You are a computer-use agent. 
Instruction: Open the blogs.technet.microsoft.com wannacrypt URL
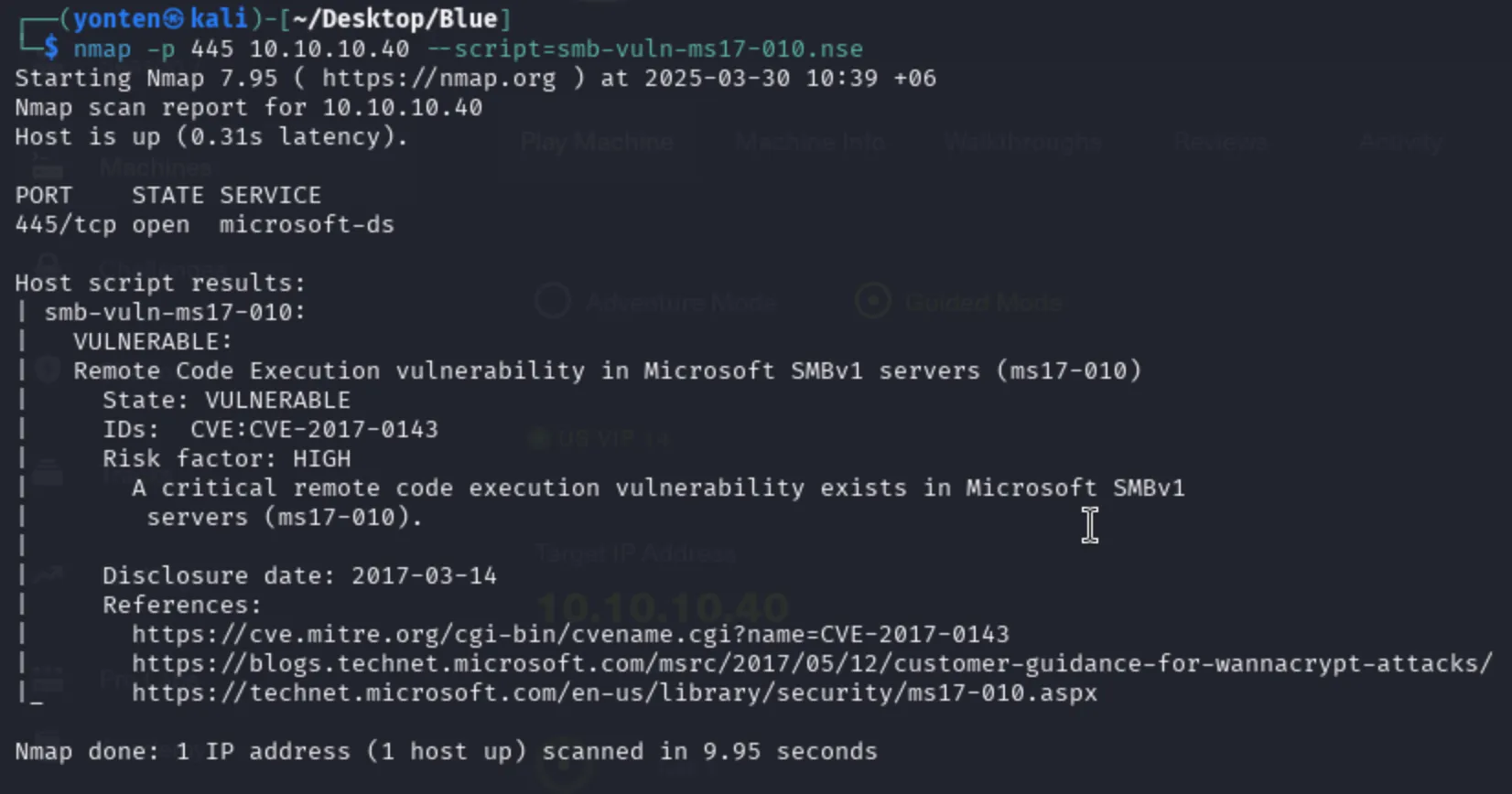(812, 663)
